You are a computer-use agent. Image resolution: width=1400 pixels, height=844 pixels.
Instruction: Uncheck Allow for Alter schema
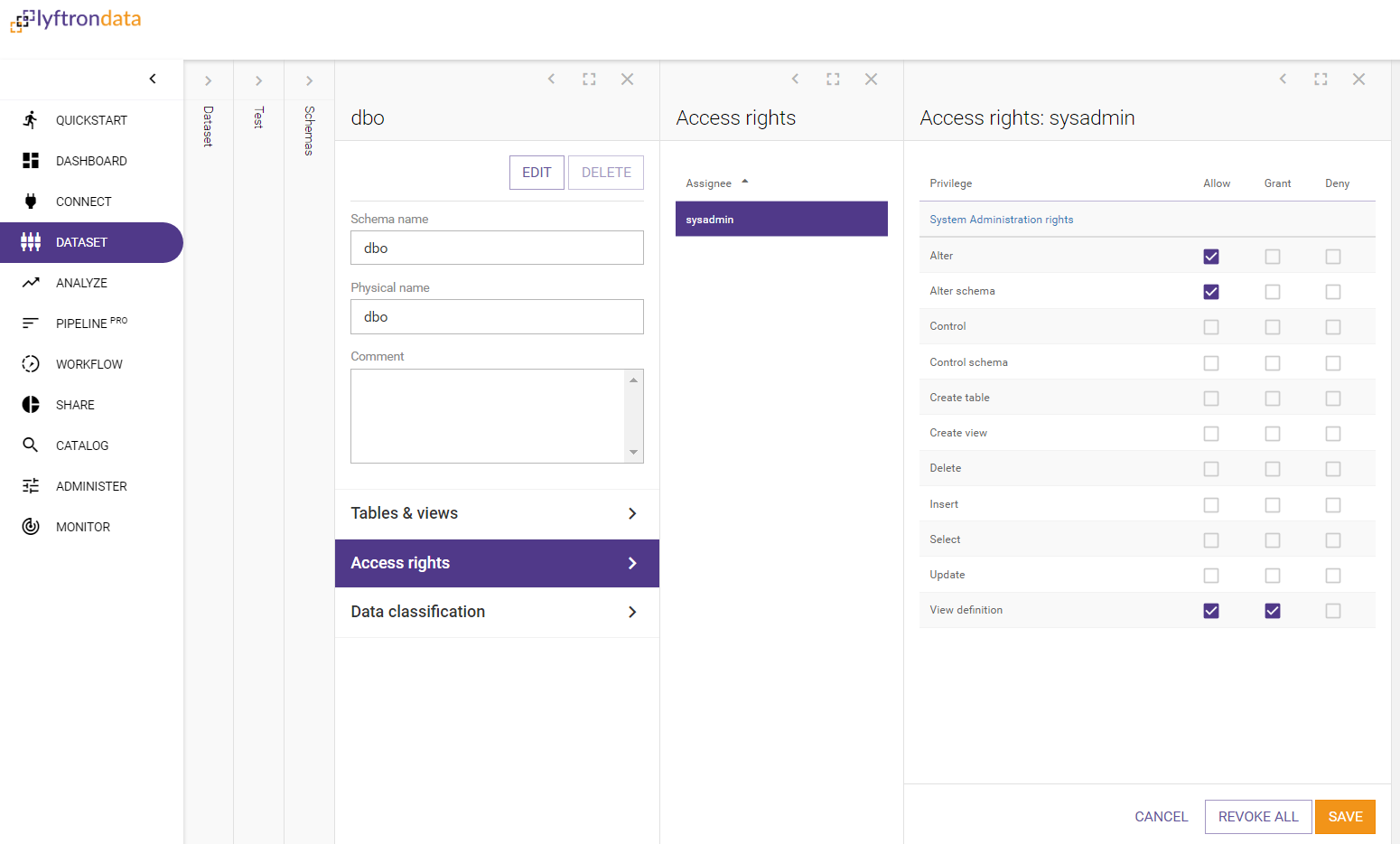(1211, 292)
